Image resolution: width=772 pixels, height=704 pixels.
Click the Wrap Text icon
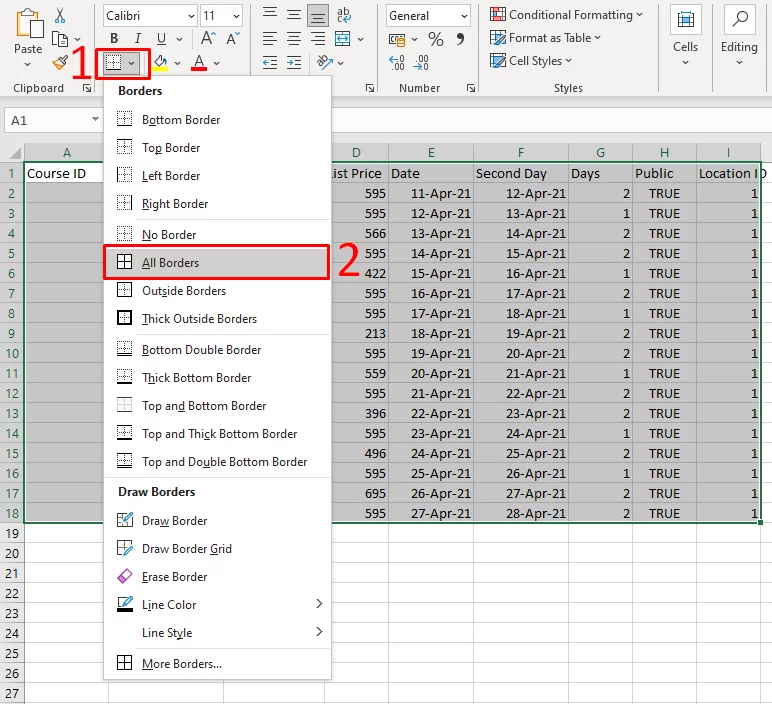tap(344, 15)
